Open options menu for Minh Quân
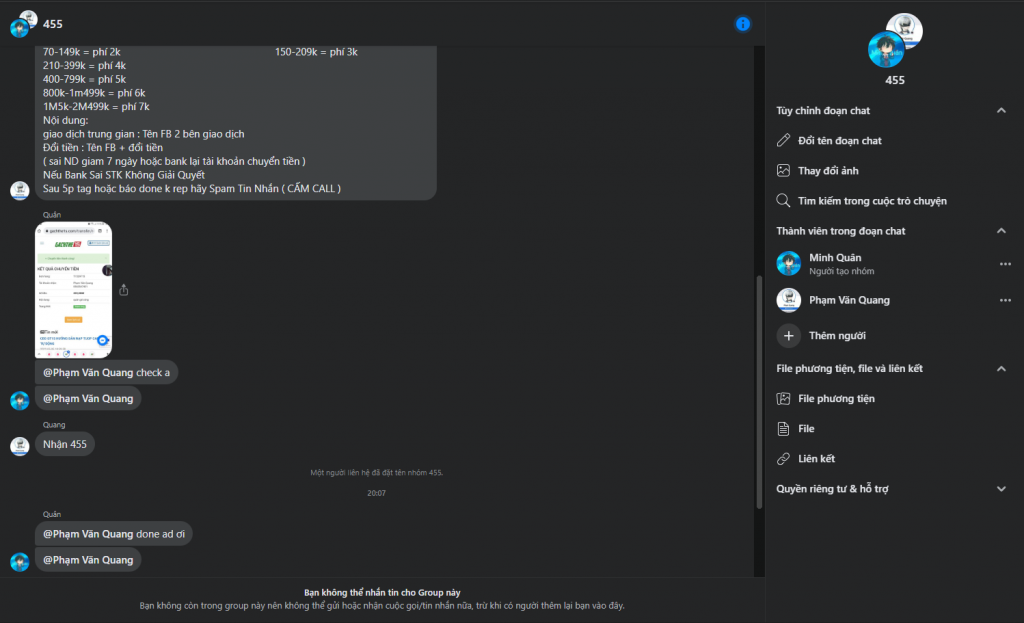 (x=1005, y=264)
